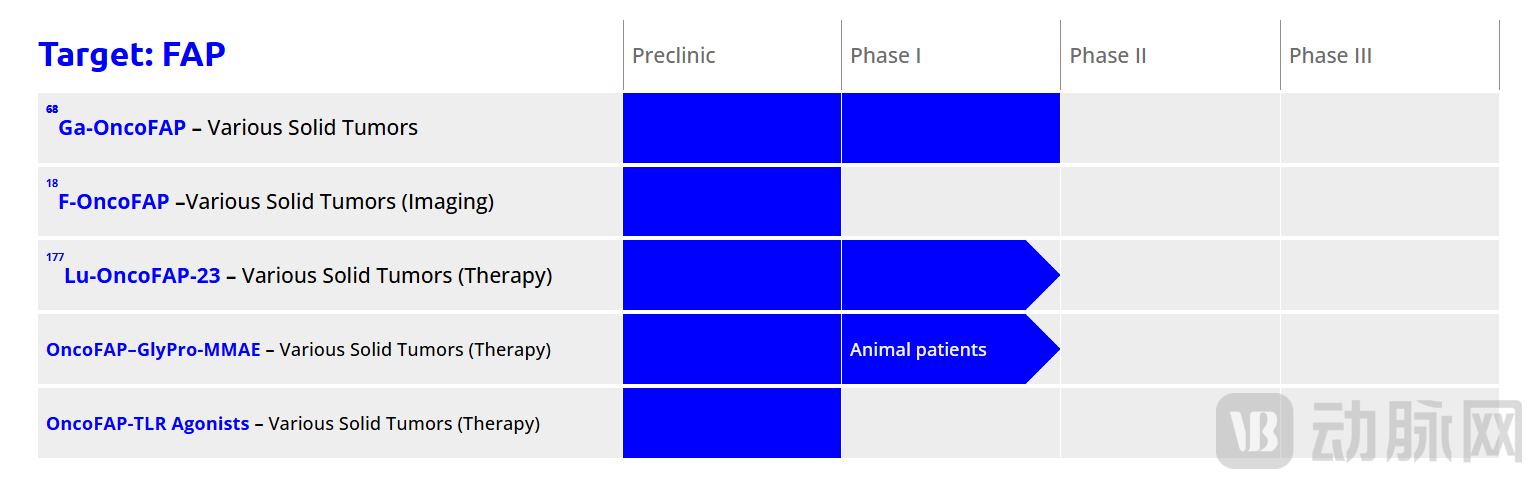This screenshot has height=479, width=1532.
Task: Open the OncoFAP-TLR Agonists link
Action: [x=148, y=423]
